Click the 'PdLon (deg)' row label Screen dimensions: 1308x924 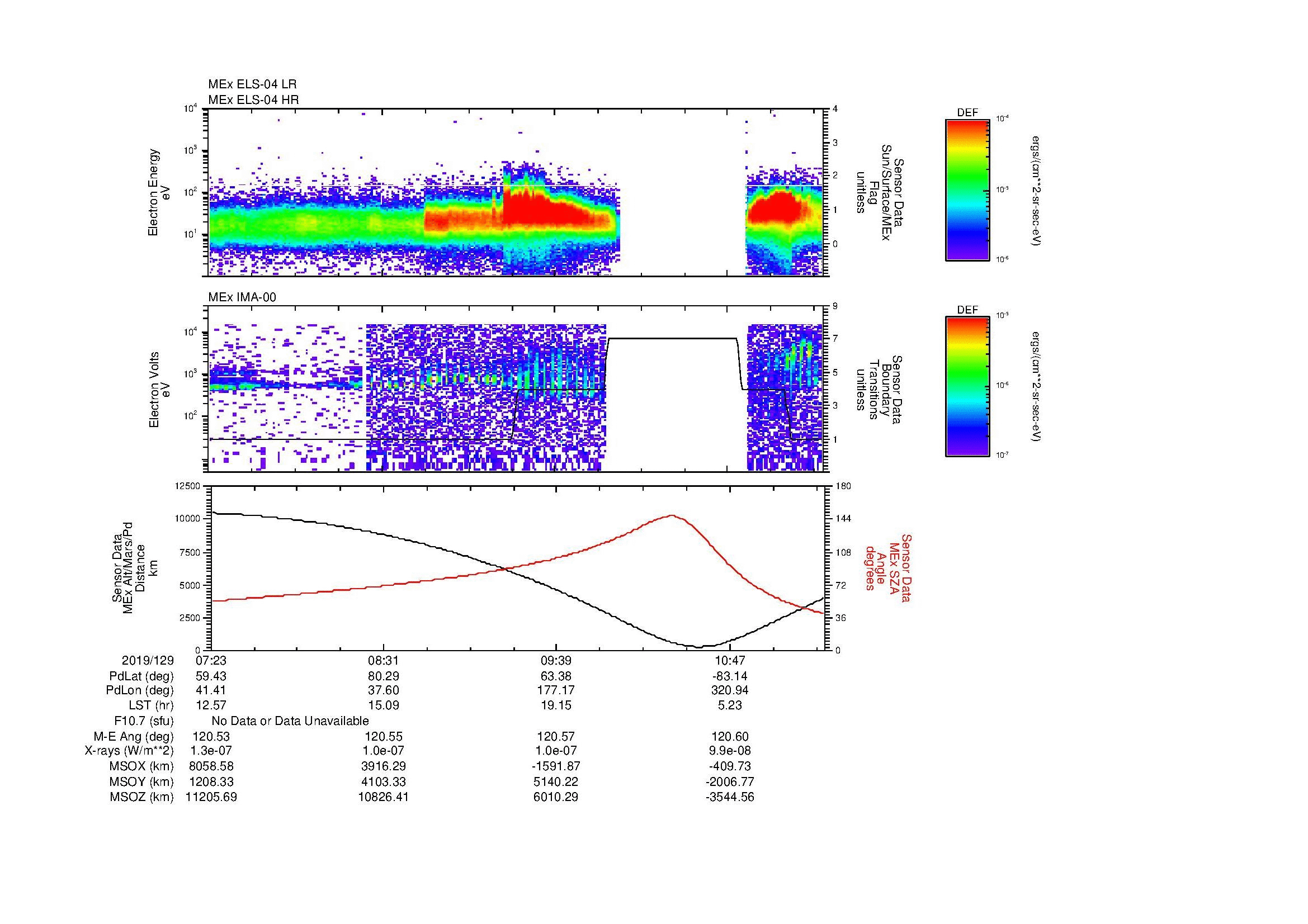pos(140,690)
